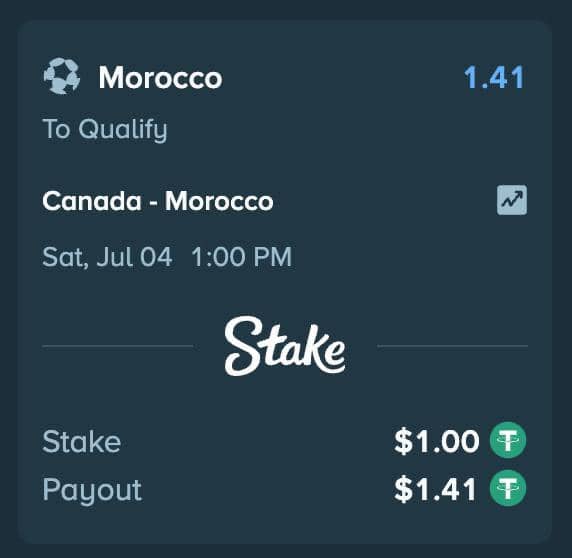Click the soccer ball sport icon
Image resolution: width=572 pixels, height=558 pixels.
[x=62, y=76]
